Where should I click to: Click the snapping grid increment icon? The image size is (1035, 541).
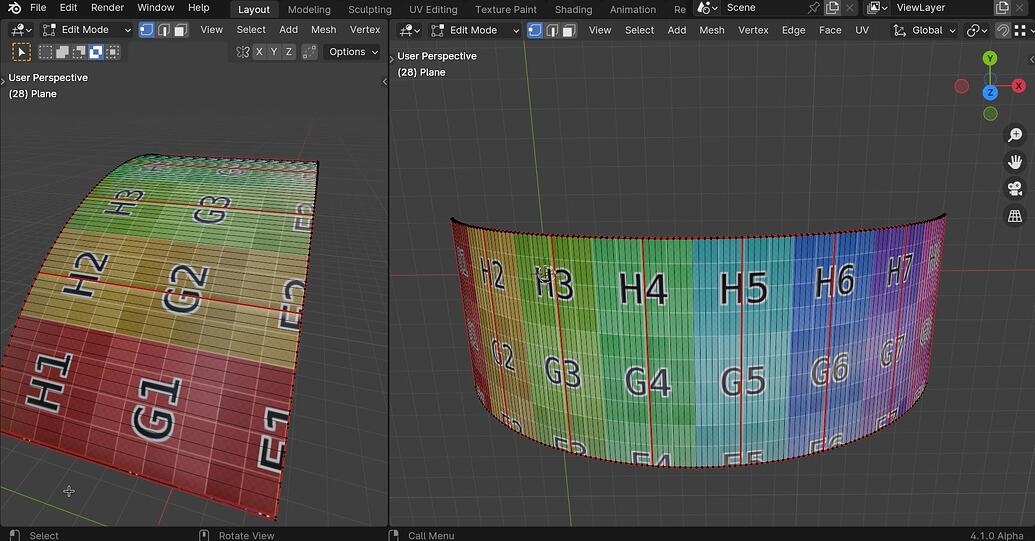1021,30
